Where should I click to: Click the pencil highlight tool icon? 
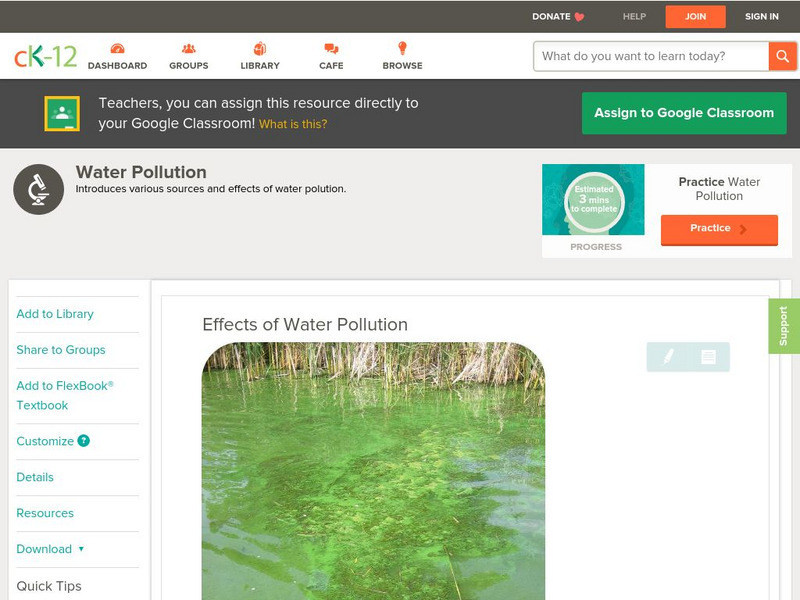tap(668, 357)
